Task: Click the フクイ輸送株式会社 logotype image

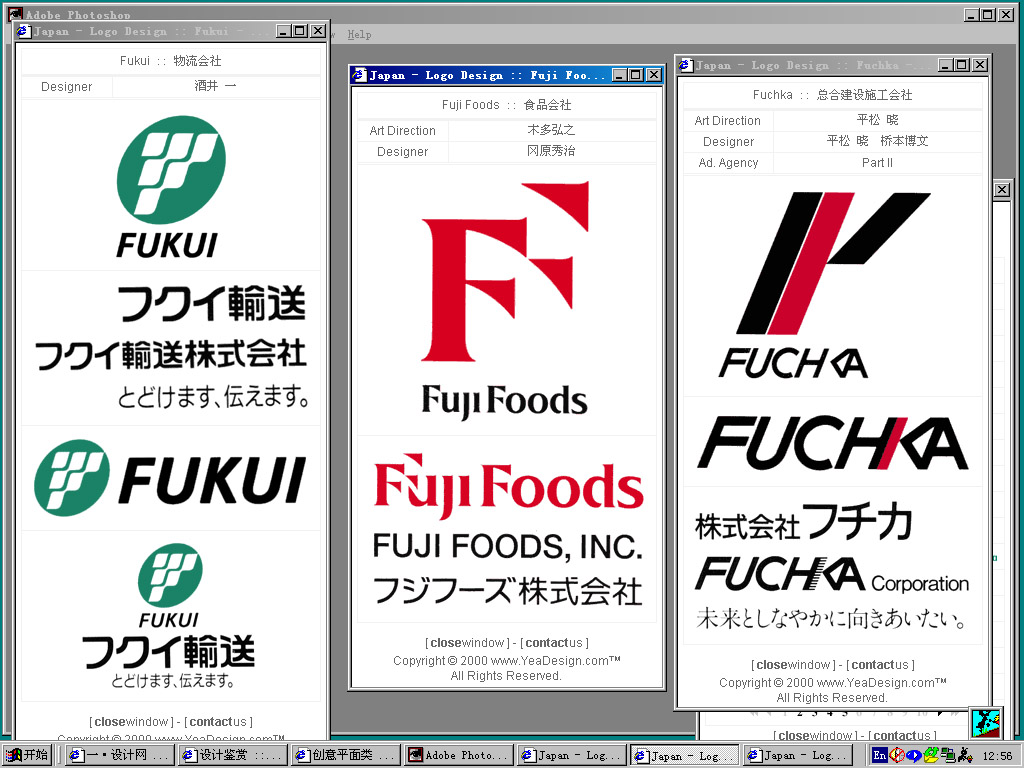Action: (x=171, y=354)
